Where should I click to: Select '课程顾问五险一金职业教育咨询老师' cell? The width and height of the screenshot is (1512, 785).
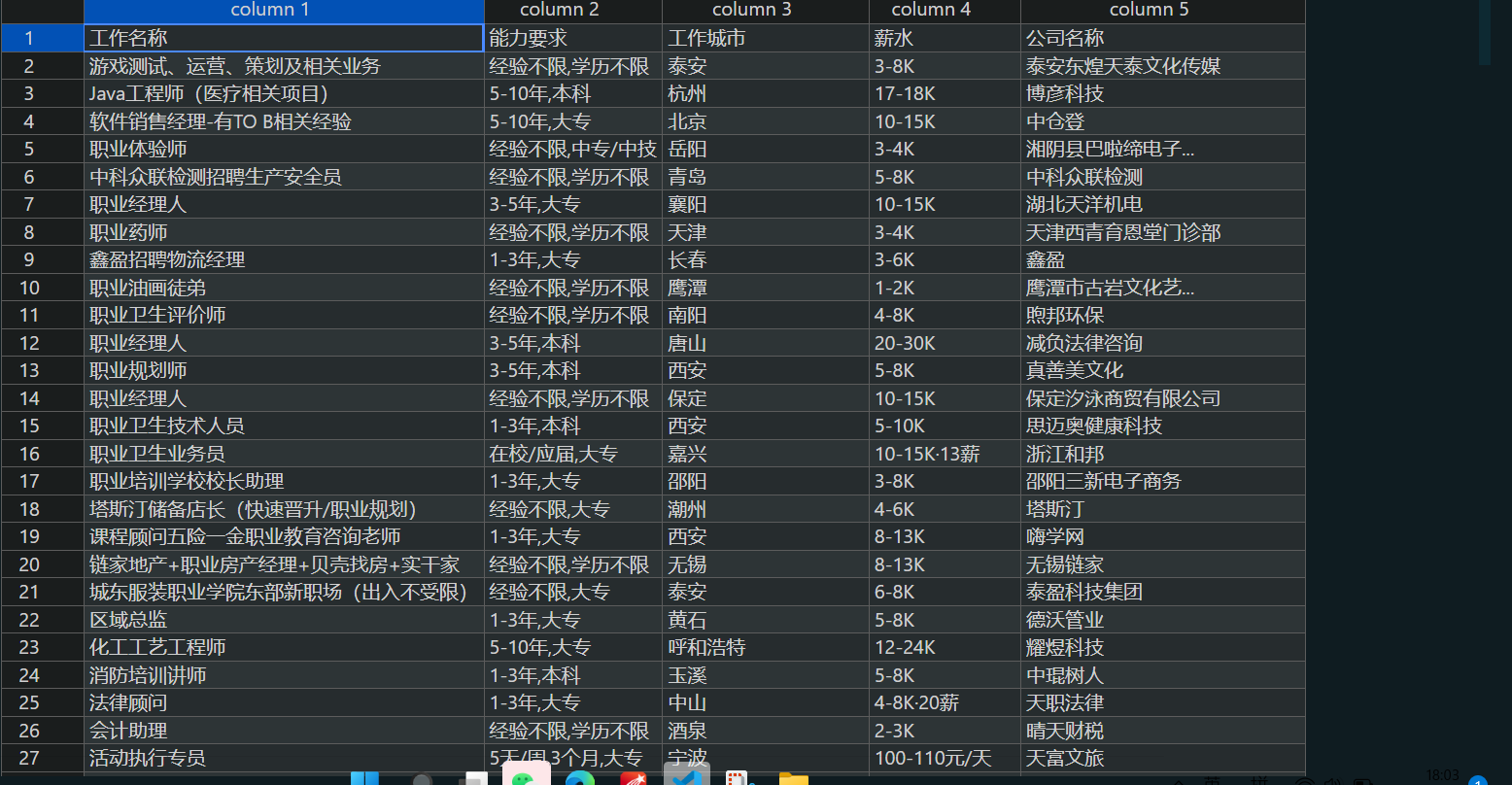pyautogui.click(x=284, y=536)
